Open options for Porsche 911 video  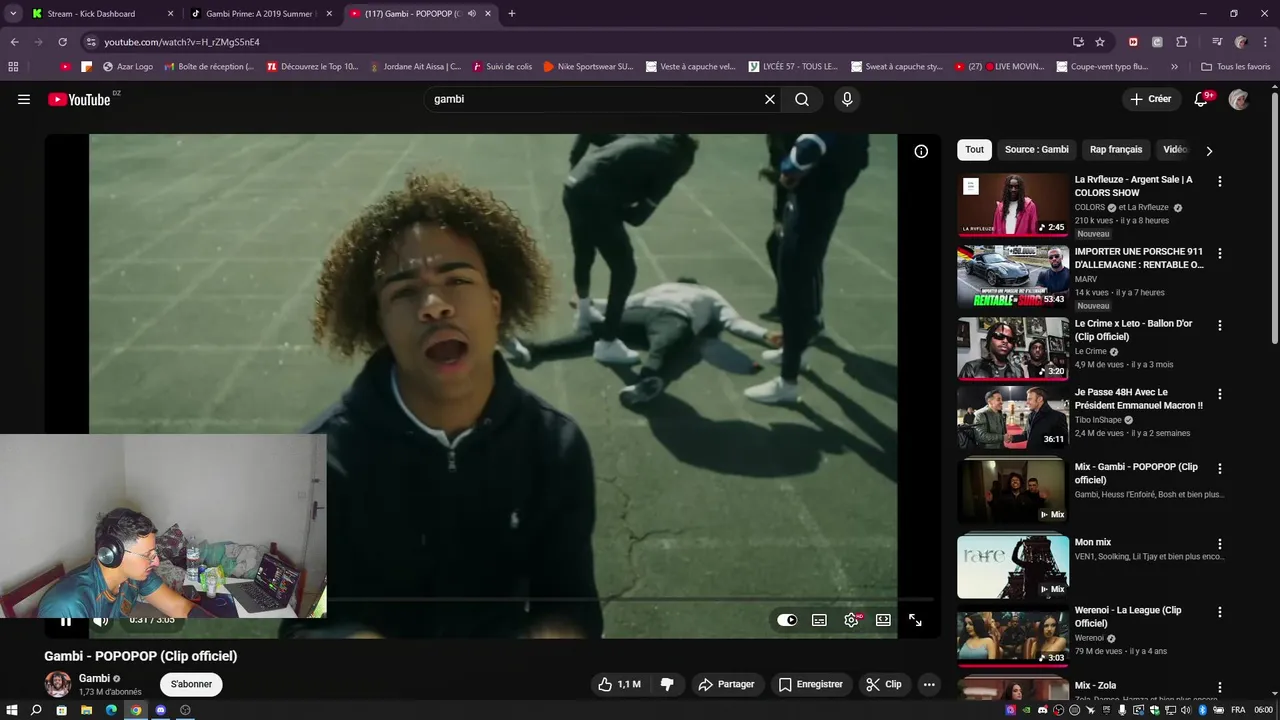point(1219,254)
